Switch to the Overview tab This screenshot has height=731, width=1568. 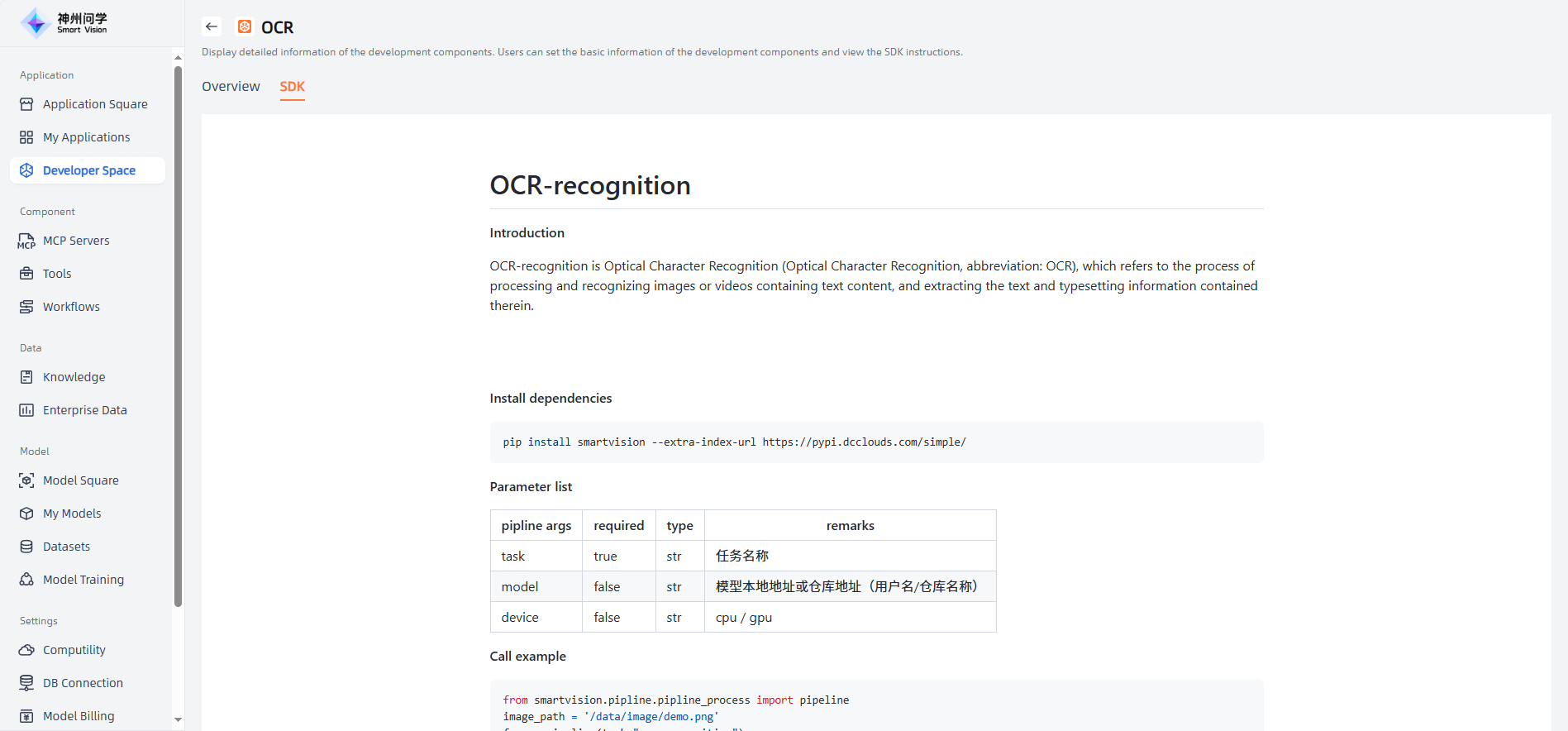tap(231, 87)
